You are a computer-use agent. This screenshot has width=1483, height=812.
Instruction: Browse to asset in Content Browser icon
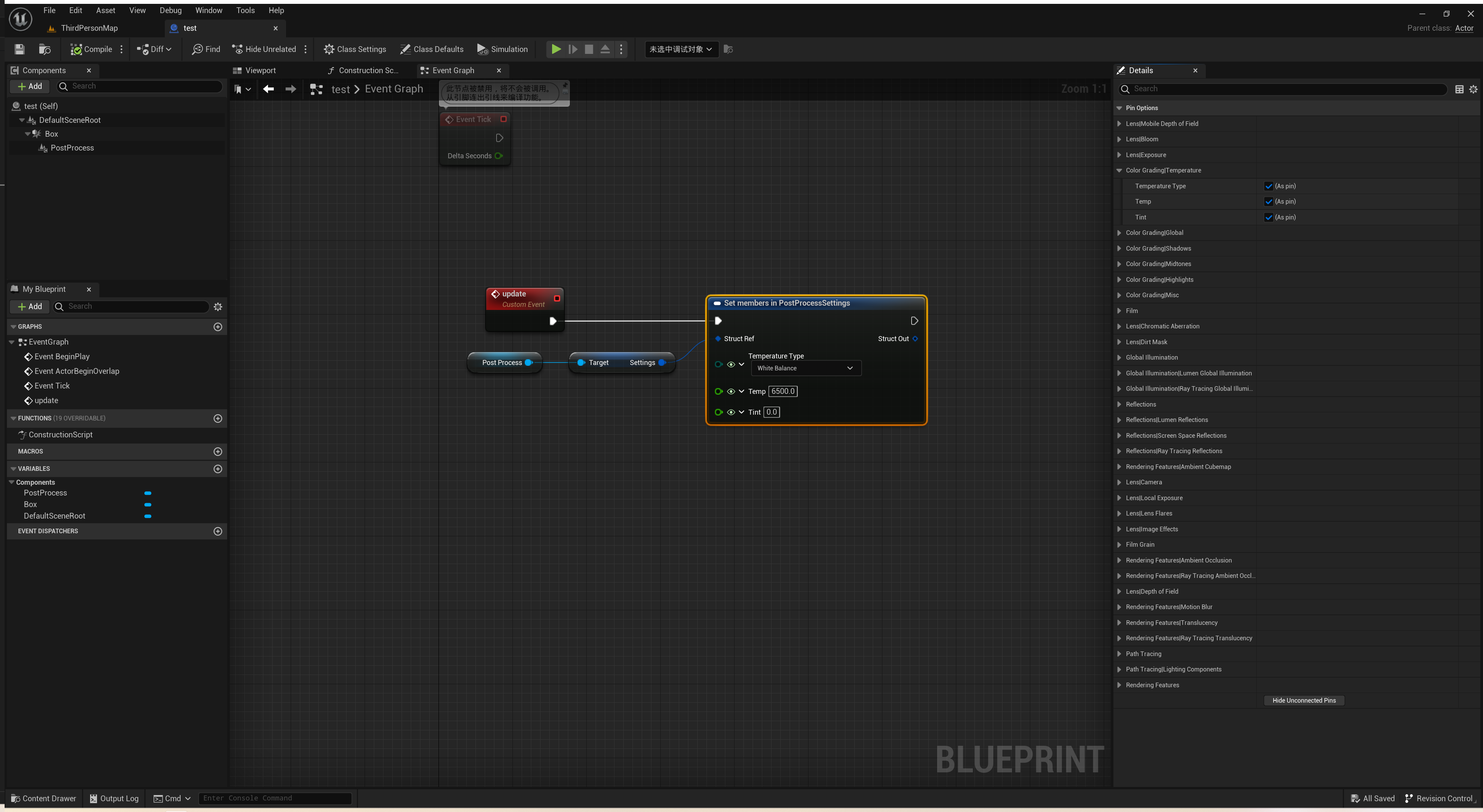tap(44, 49)
